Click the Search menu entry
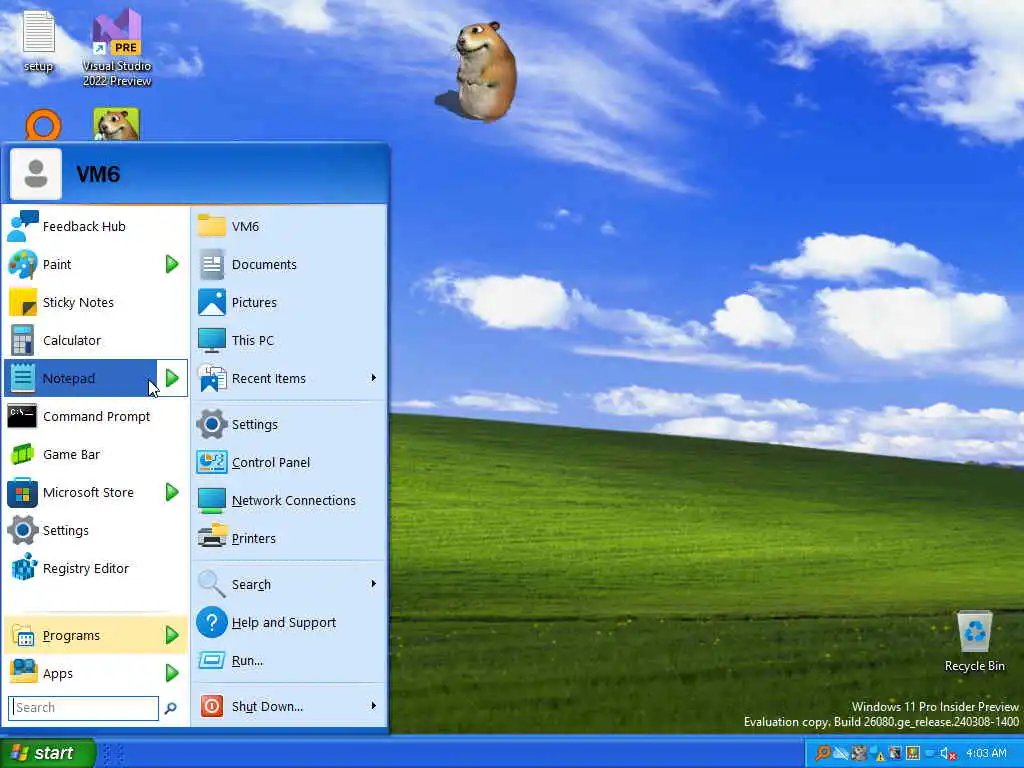The width and height of the screenshot is (1024, 768). pos(289,584)
